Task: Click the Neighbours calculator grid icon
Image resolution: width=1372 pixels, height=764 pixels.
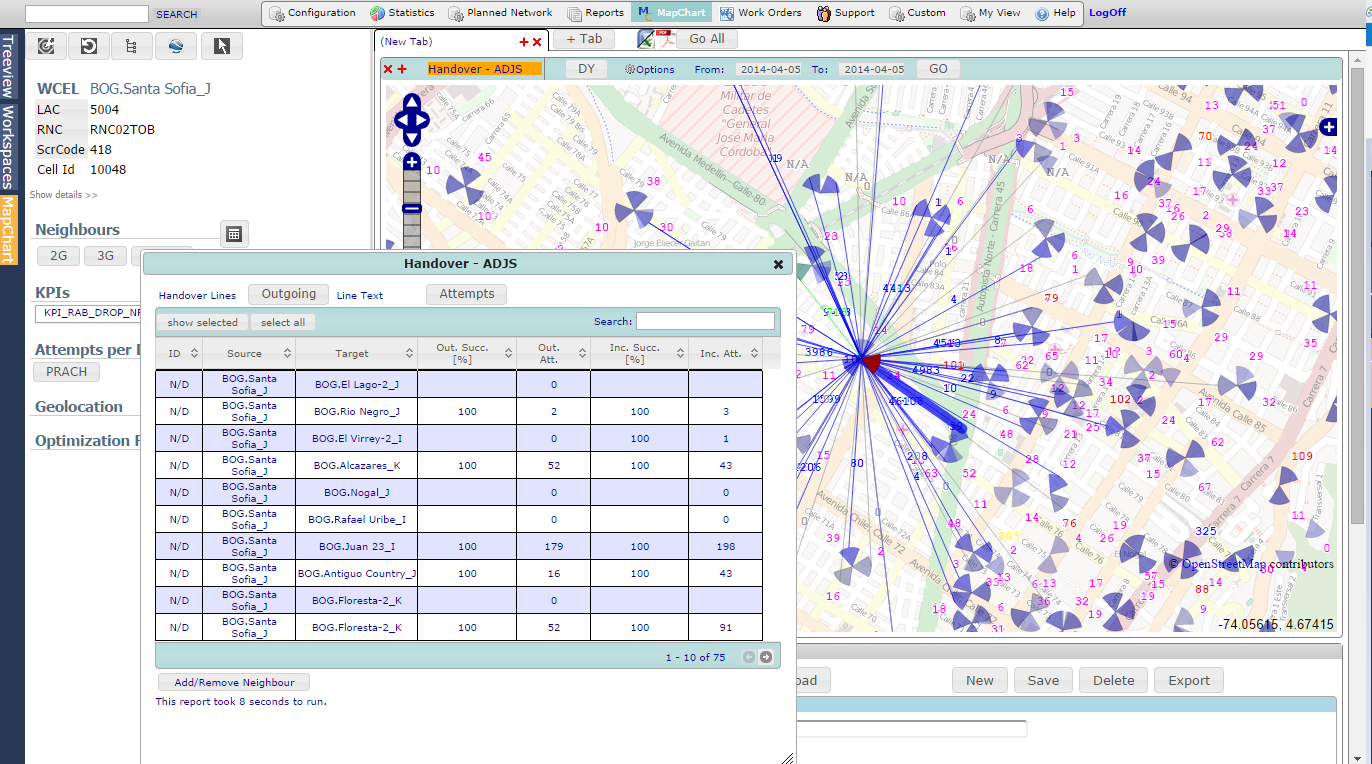Action: (x=233, y=234)
